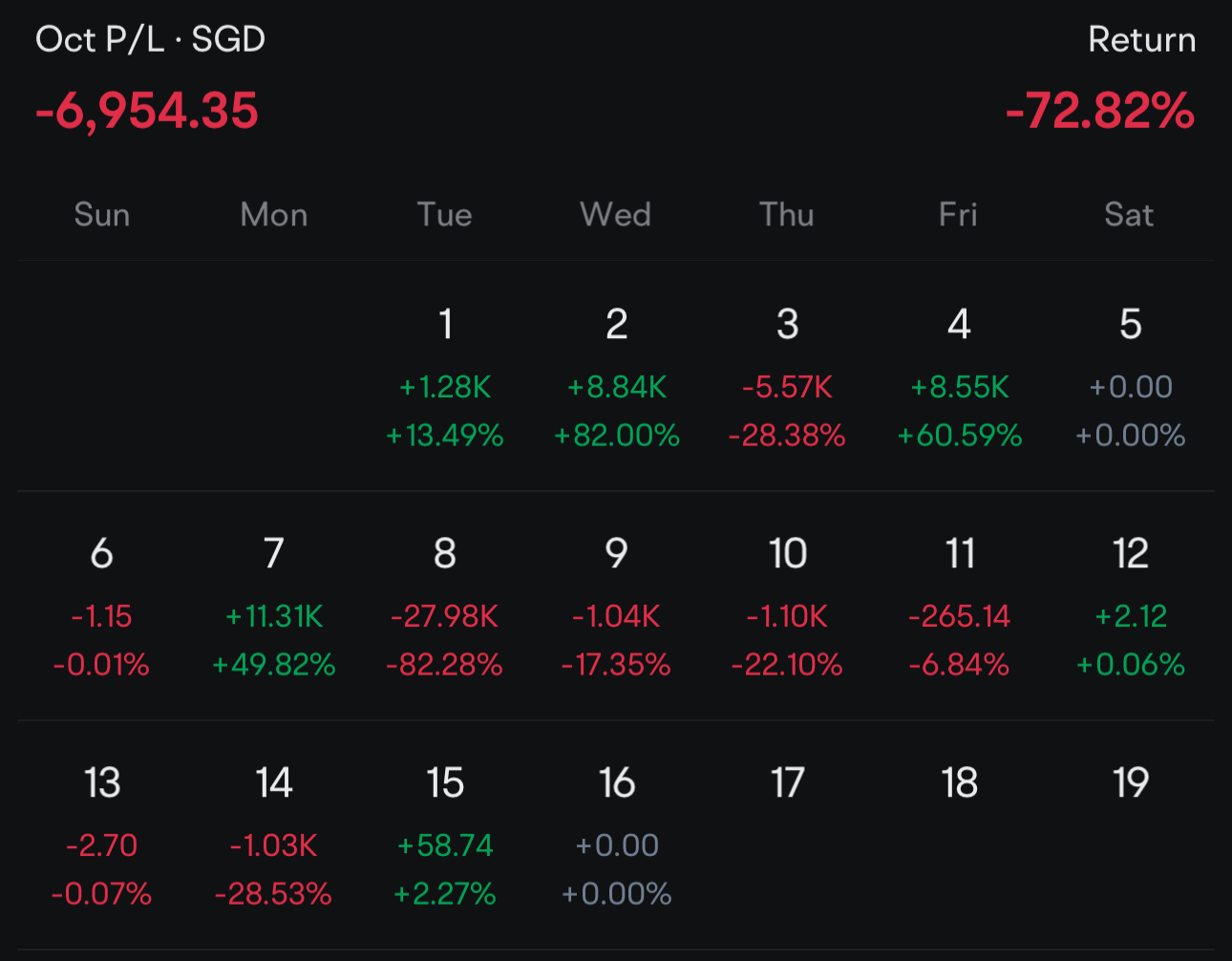Select day 17 date number
Image resolution: width=1232 pixels, height=961 pixels.
pyautogui.click(x=788, y=783)
